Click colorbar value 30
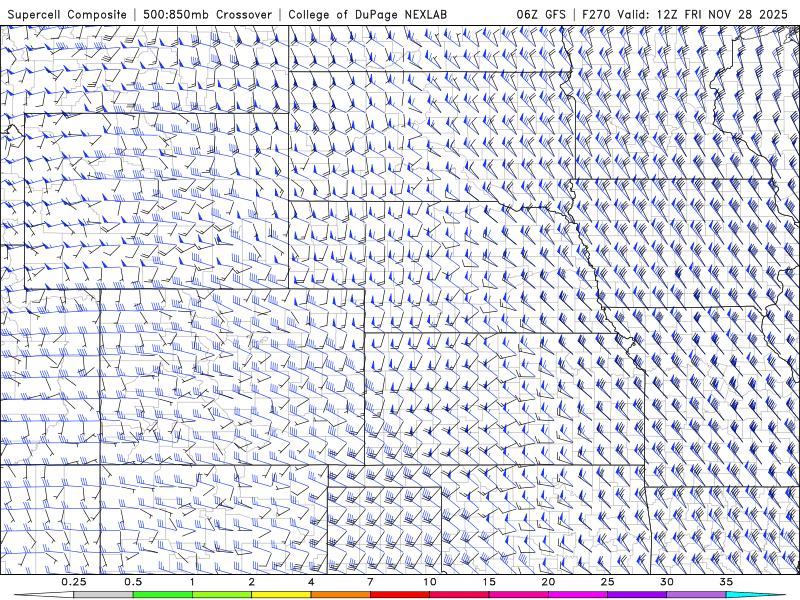The image size is (800, 600). pyautogui.click(x=666, y=582)
